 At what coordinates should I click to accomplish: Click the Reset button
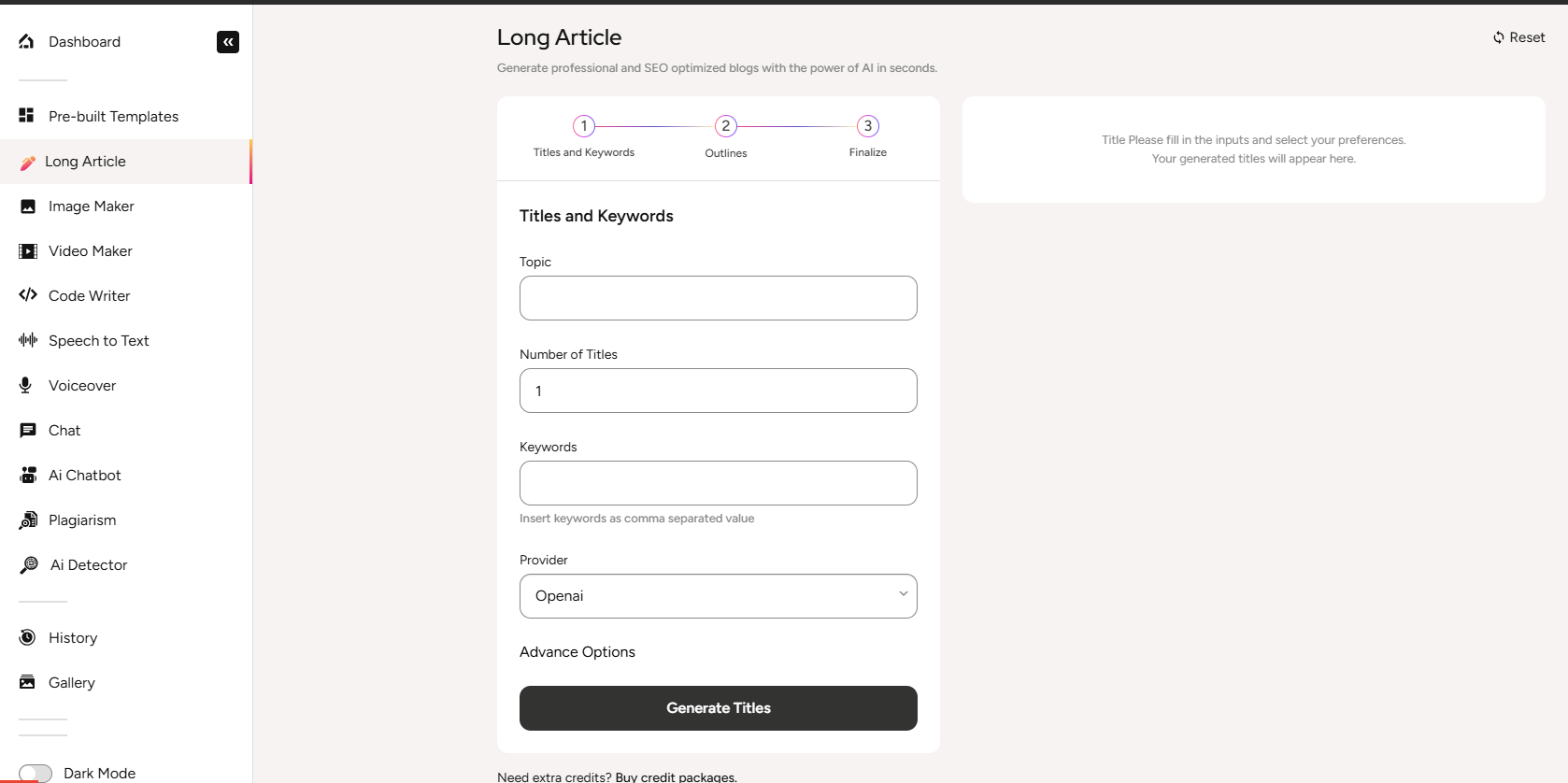[x=1519, y=37]
